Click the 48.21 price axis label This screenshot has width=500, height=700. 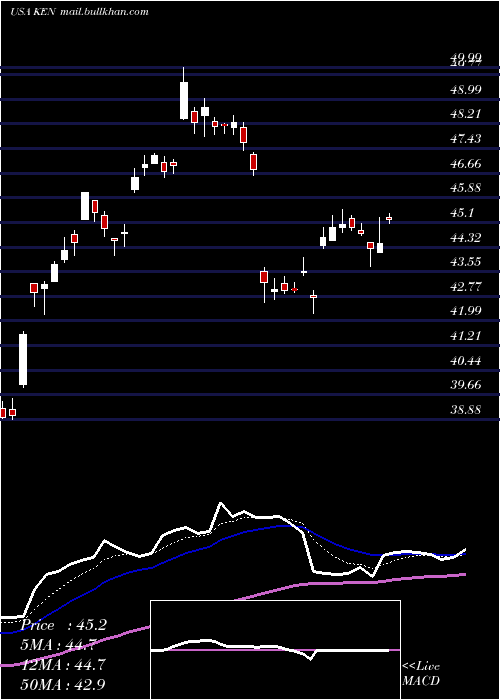pyautogui.click(x=466, y=114)
